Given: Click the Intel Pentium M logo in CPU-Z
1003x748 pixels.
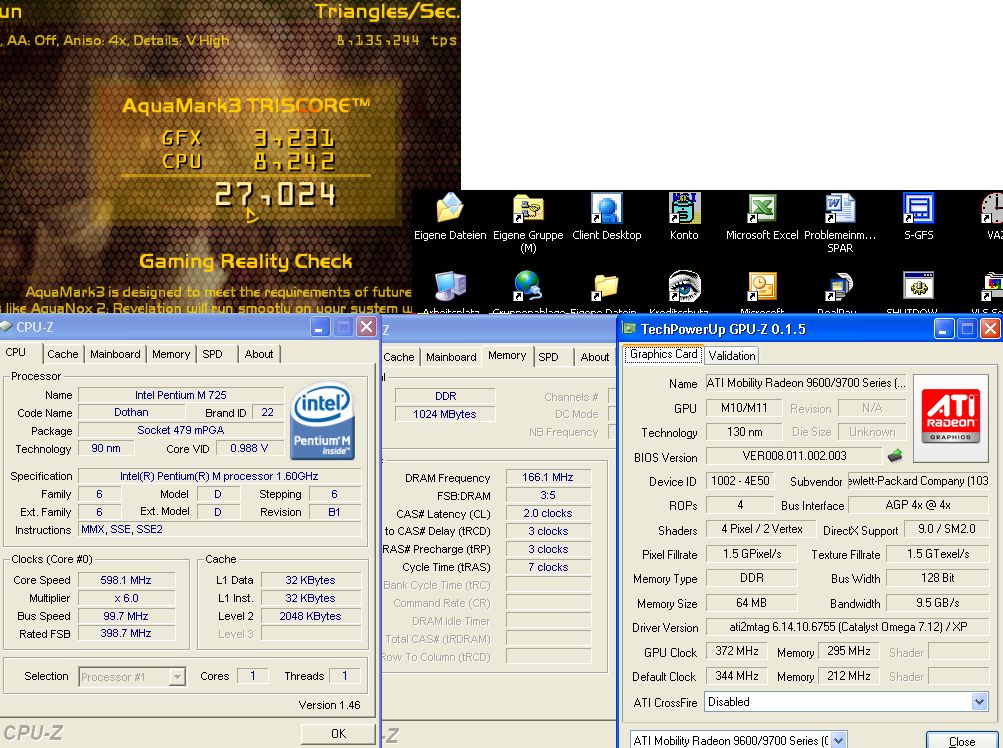Looking at the screenshot, I should click(322, 420).
